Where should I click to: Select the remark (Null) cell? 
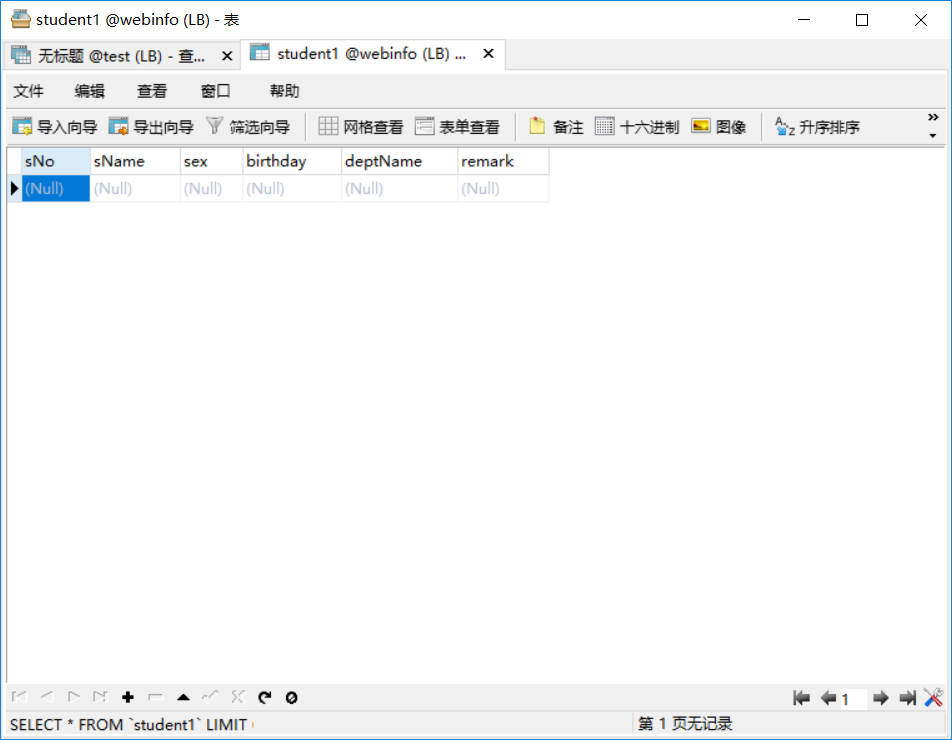click(x=503, y=188)
